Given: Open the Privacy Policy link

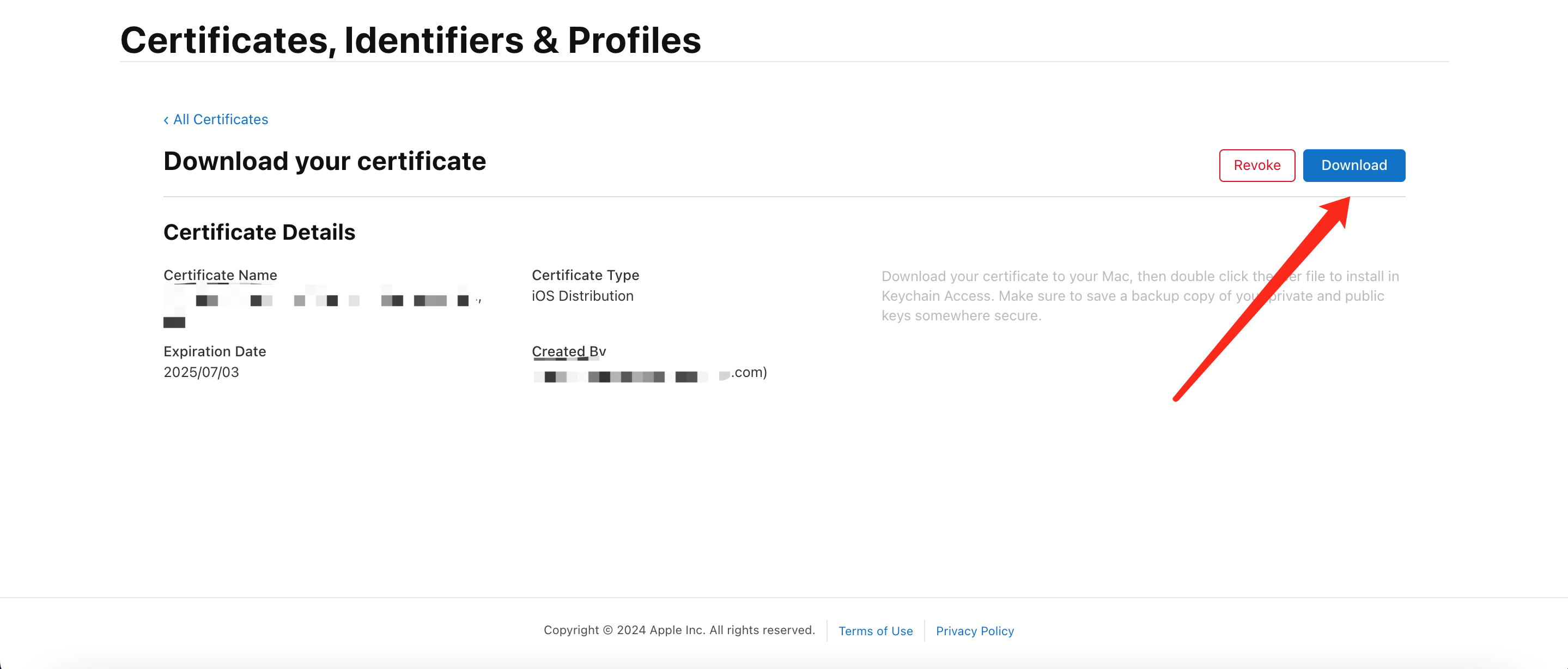Looking at the screenshot, I should coord(975,631).
